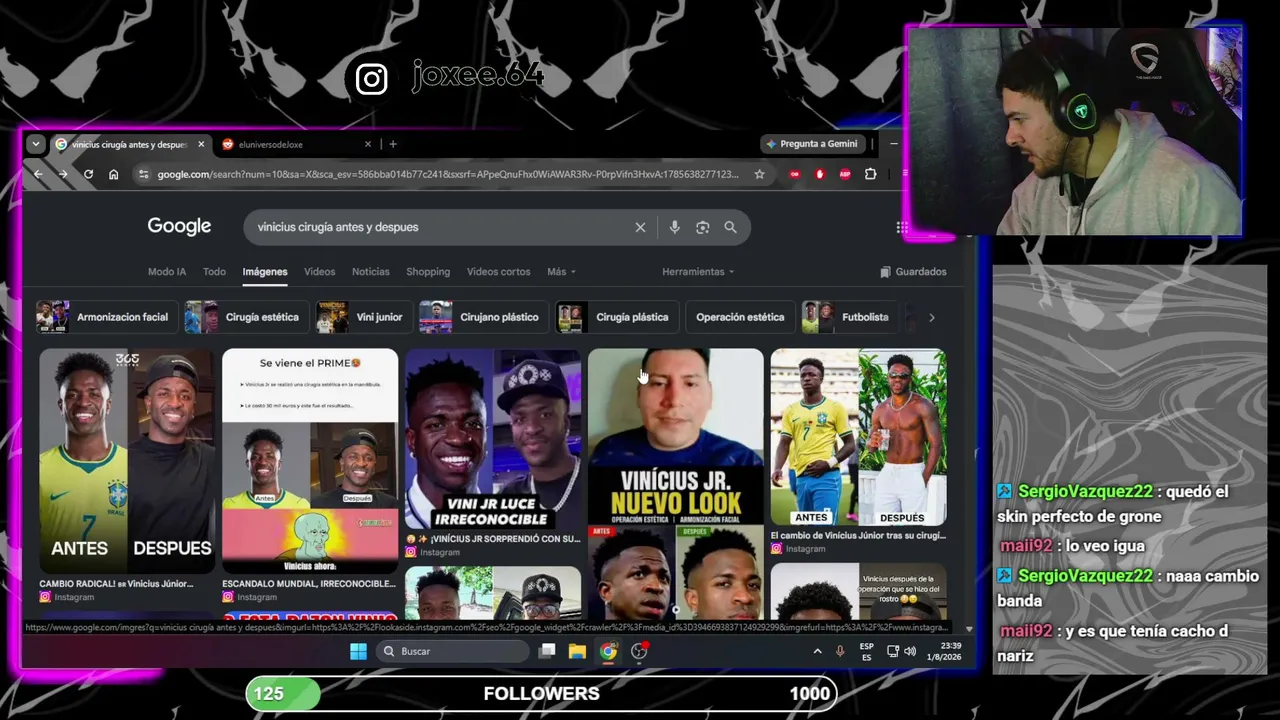The height and width of the screenshot is (720, 1280).
Task: Open 'ESCANDALO MUNDIAL, IRRECONOCIBLE' result link
Action: point(309,583)
